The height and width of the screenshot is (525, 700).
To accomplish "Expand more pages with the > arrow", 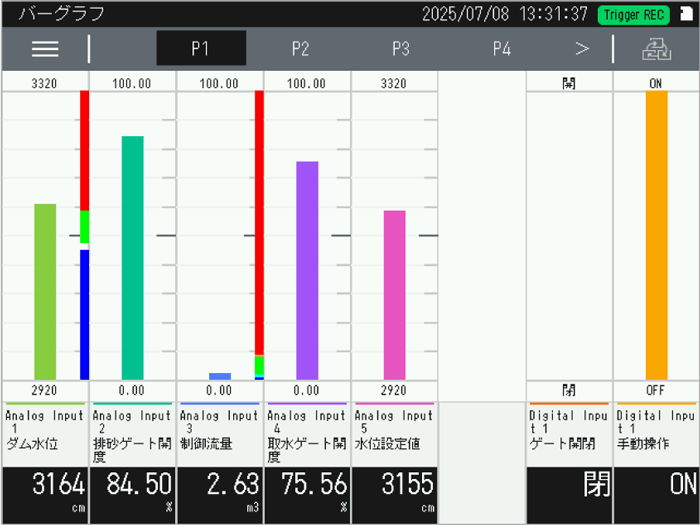I will point(582,49).
